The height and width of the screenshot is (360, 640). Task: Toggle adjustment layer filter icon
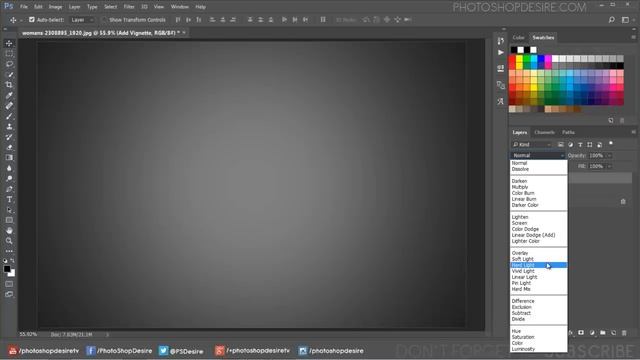(x=570, y=144)
